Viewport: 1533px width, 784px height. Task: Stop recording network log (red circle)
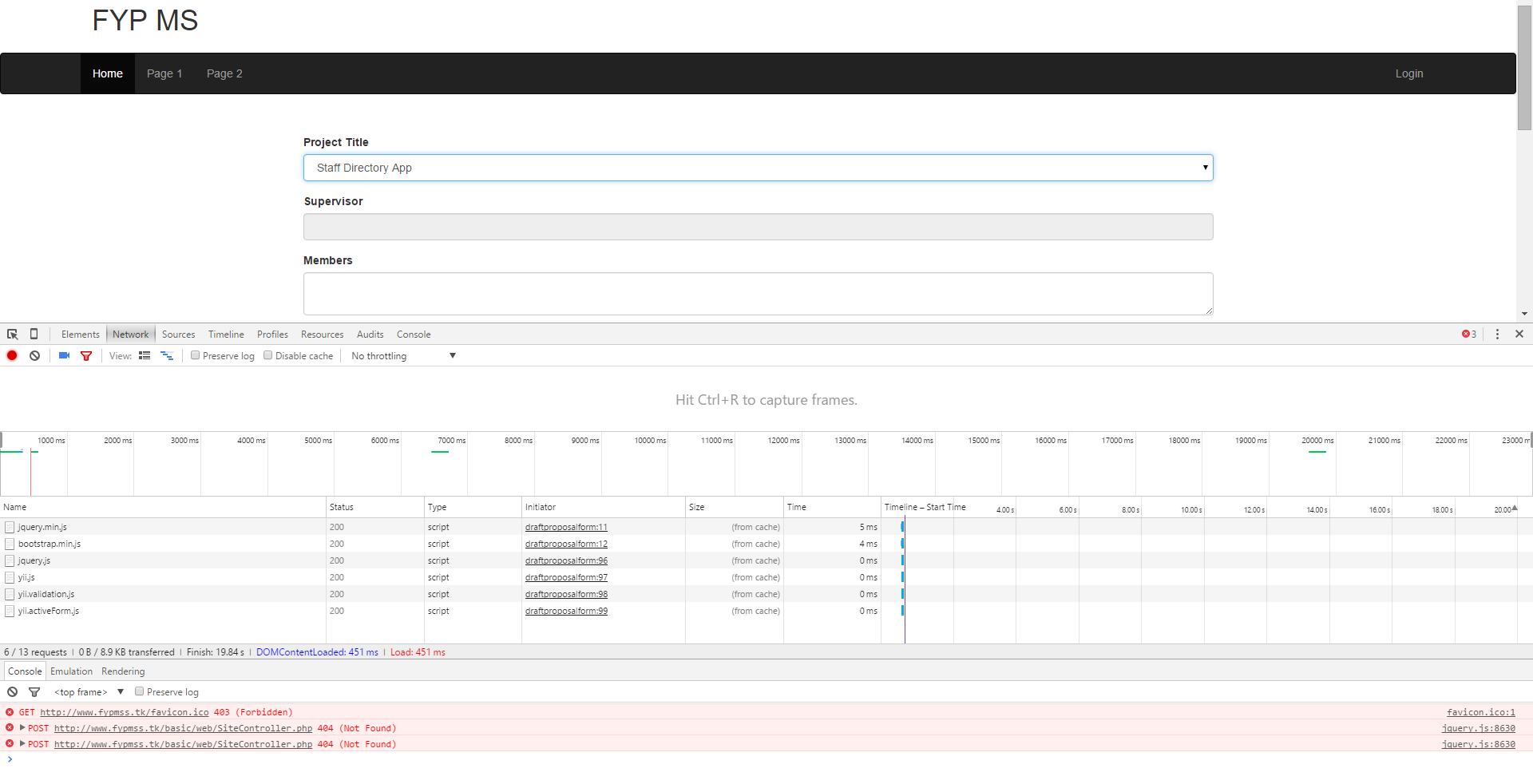point(12,355)
